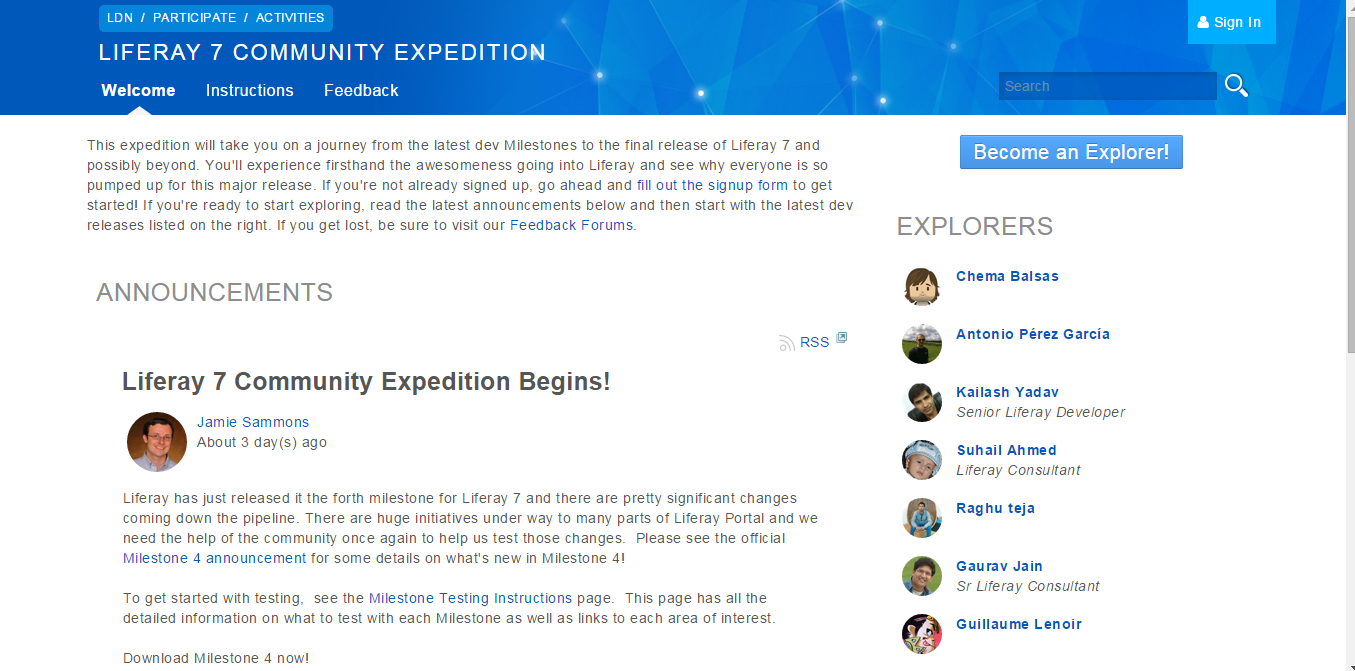Open Suhail Ahmed name link
Viewport: 1355px width, 671px height.
(x=1006, y=450)
